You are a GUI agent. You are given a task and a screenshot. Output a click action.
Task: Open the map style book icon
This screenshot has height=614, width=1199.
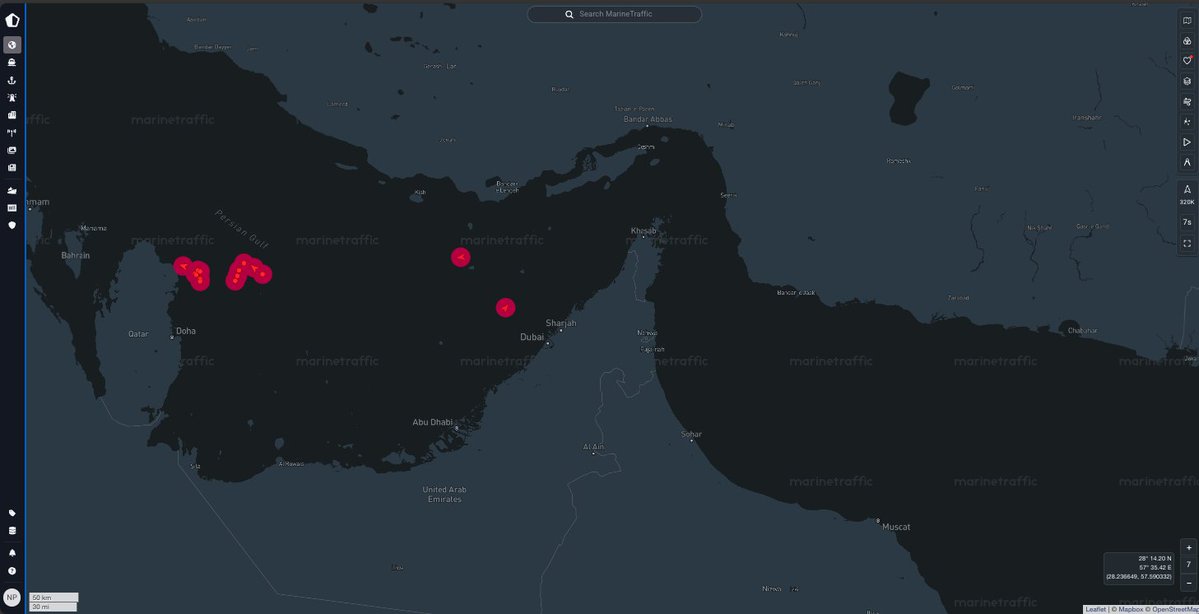click(1187, 21)
